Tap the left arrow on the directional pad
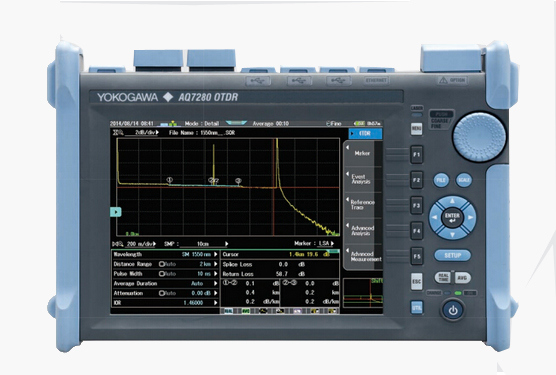 [x=435, y=217]
